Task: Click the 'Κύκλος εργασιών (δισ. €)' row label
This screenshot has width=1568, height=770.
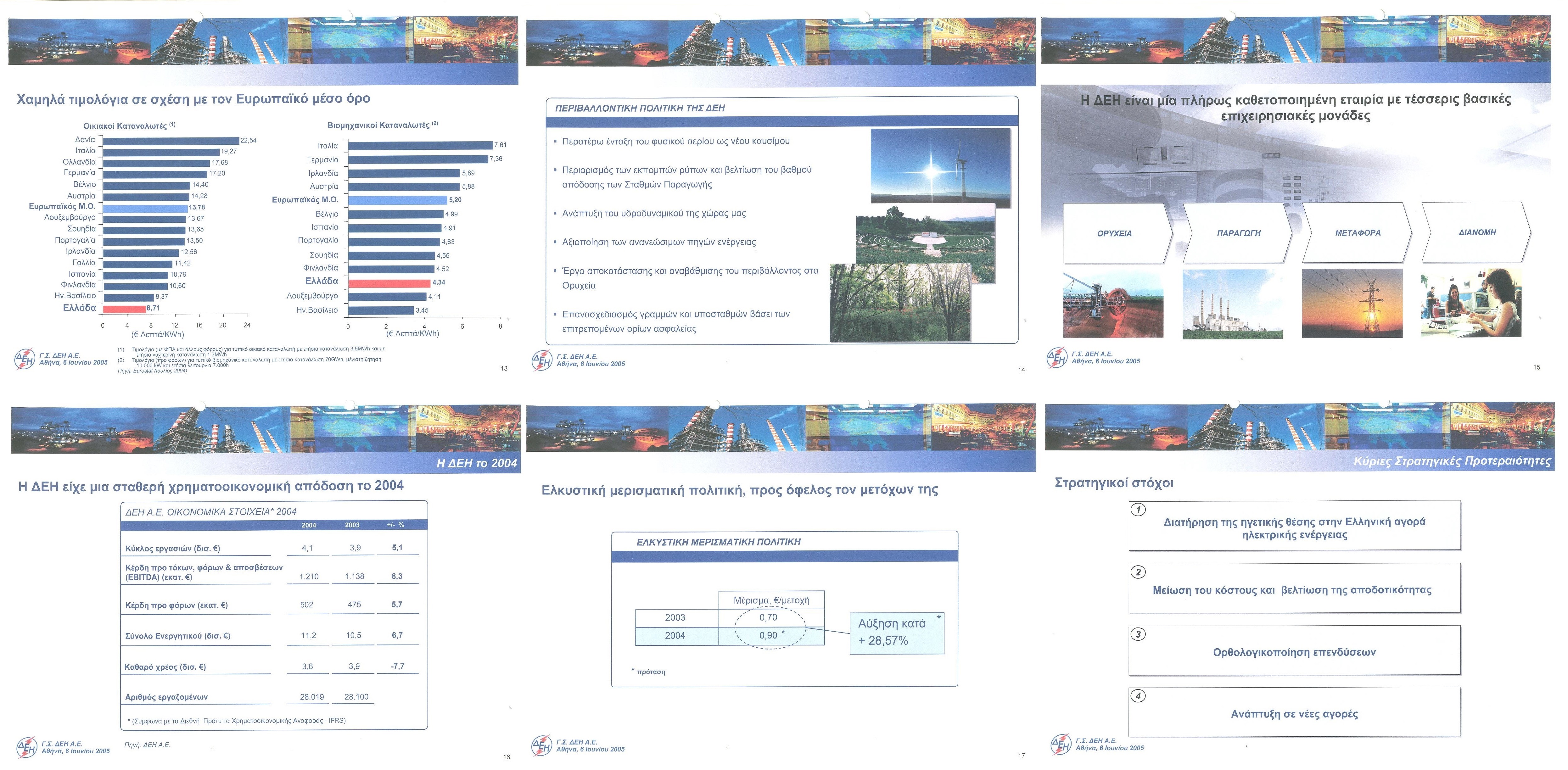Action: coord(173,549)
